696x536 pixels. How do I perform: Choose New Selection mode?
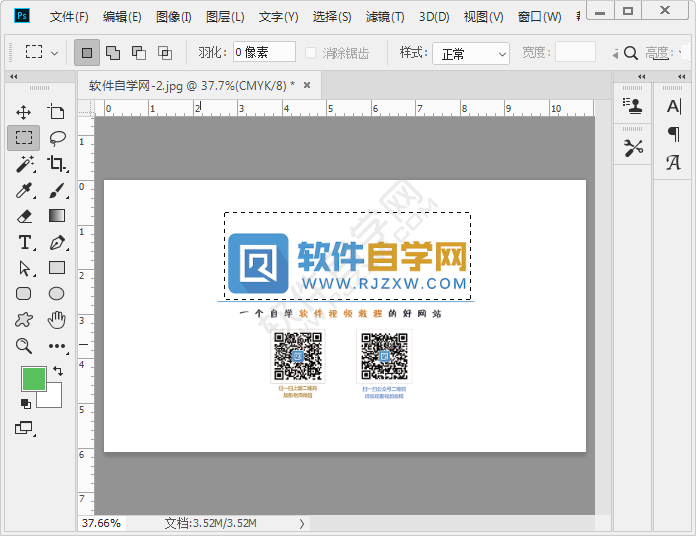point(87,53)
